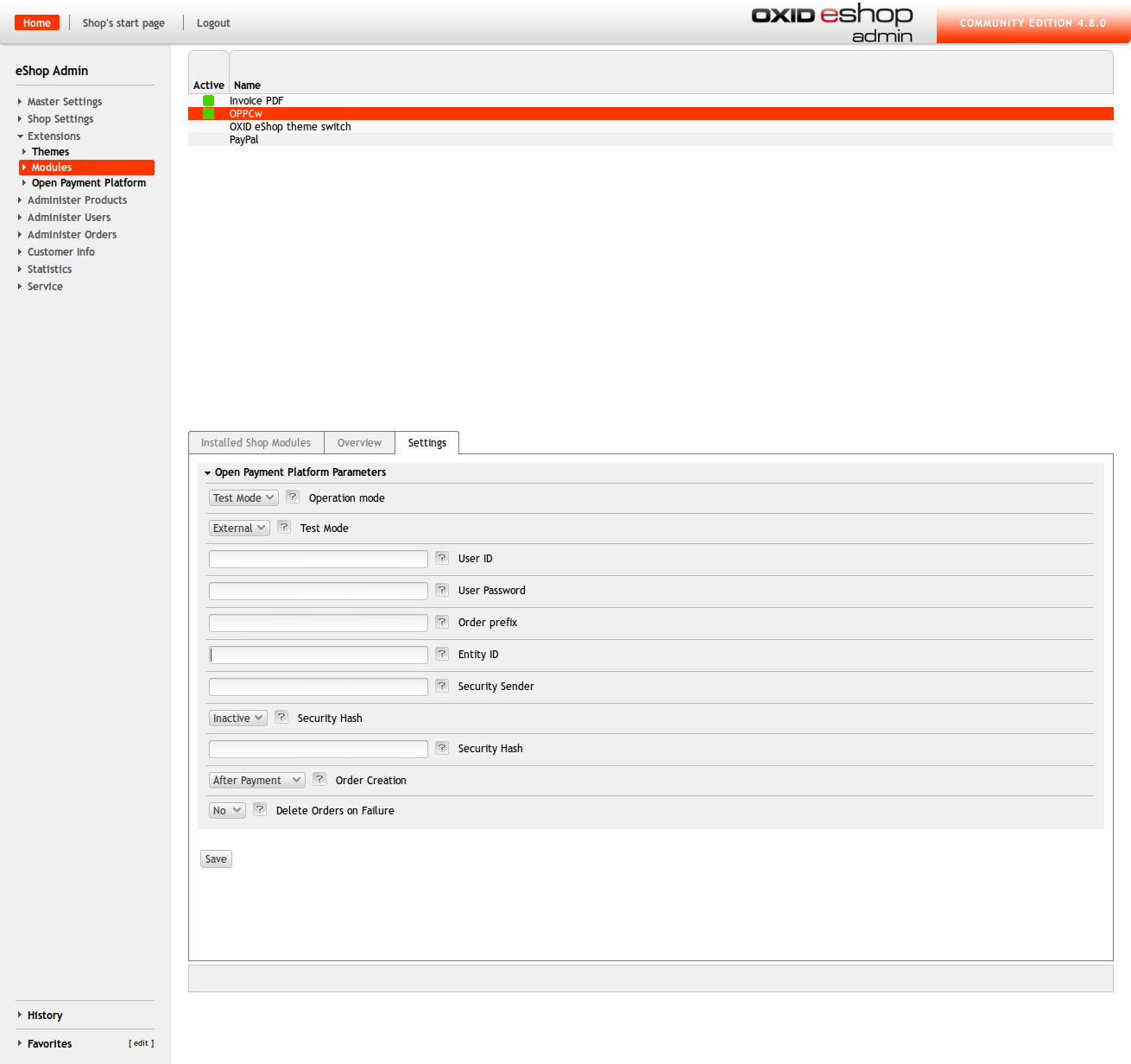Expand Administer Users menu
The height and width of the screenshot is (1064, 1131).
68,218
